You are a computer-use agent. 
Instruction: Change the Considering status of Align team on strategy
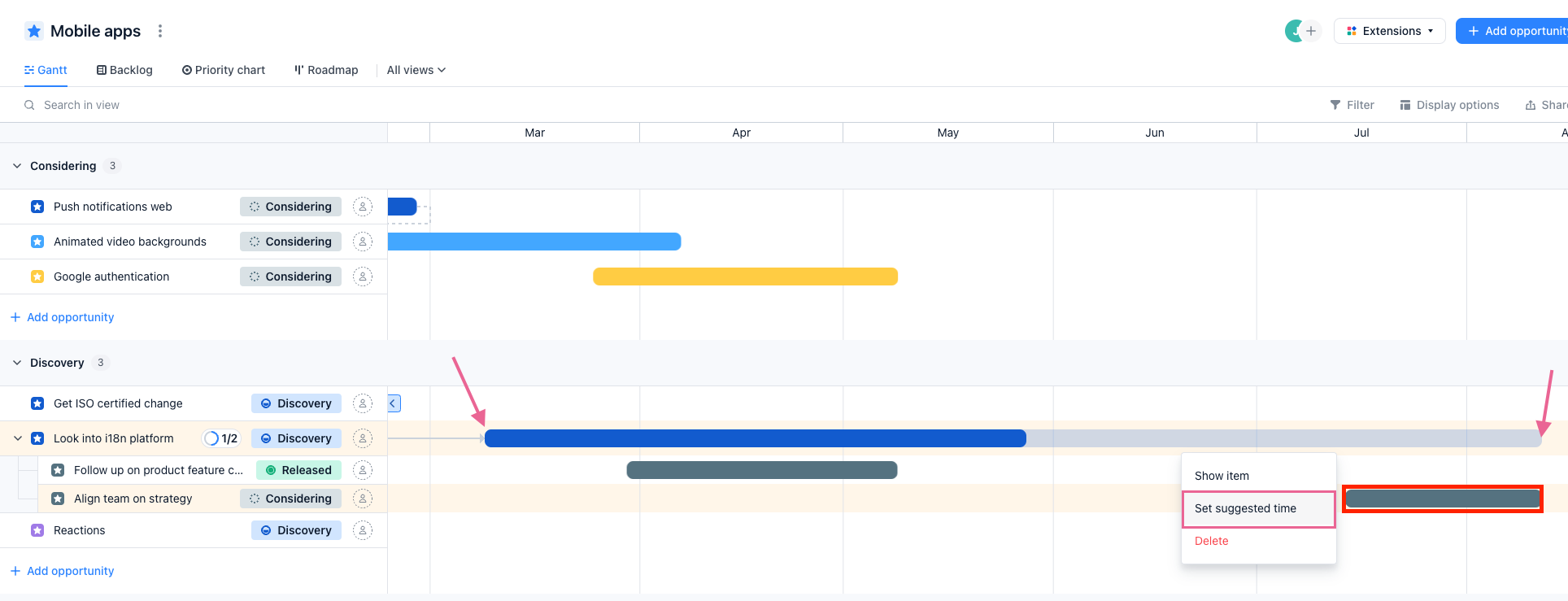[x=290, y=499]
